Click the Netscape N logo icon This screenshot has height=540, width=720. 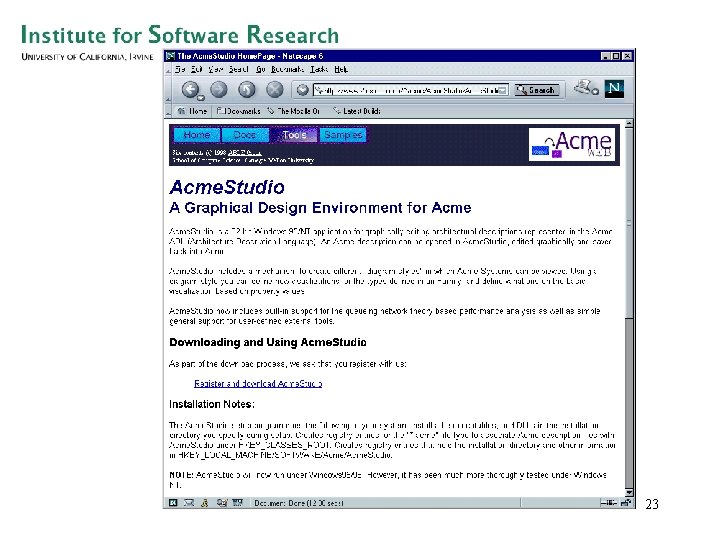coord(614,89)
